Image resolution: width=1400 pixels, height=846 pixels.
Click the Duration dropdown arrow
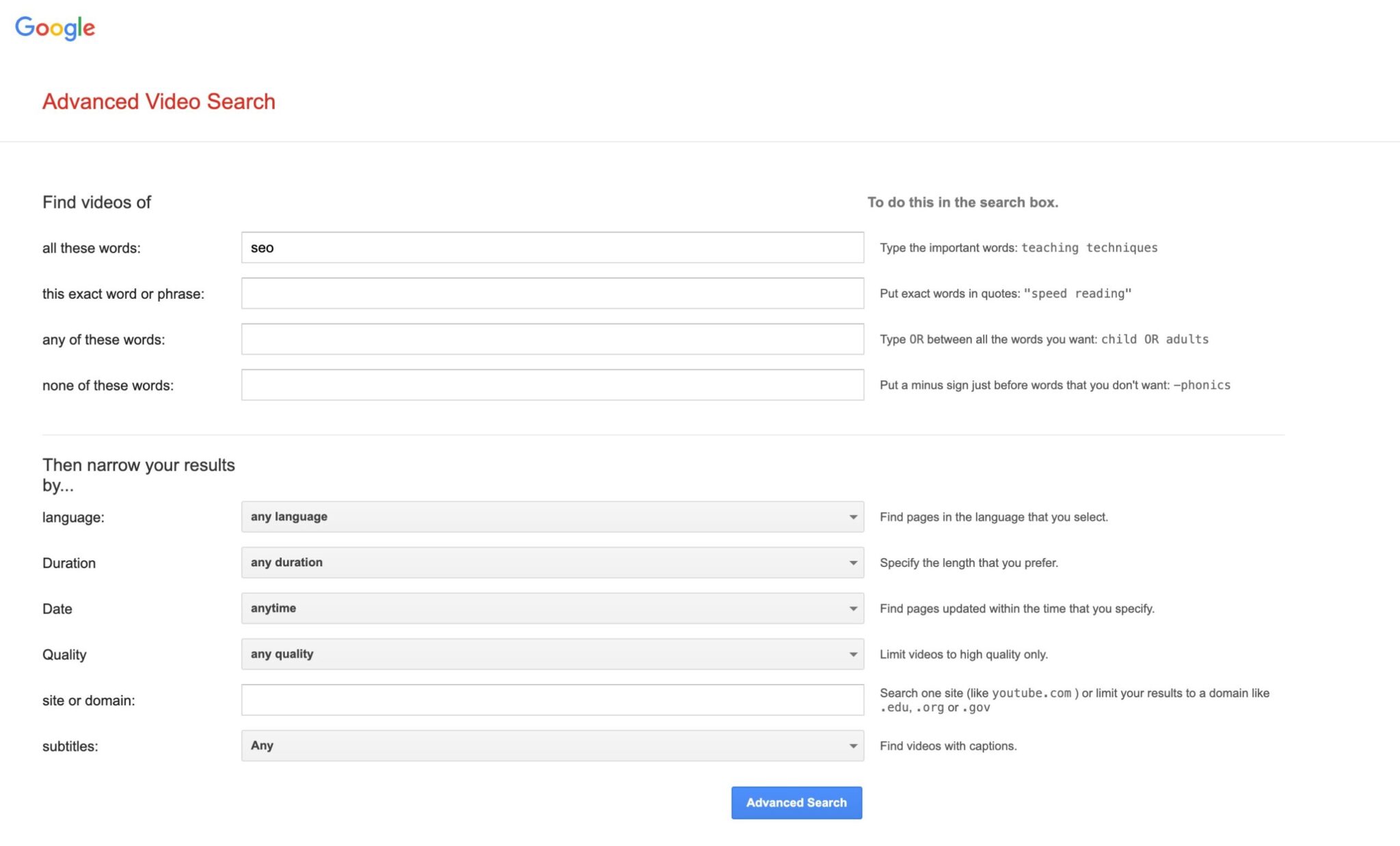(x=853, y=564)
